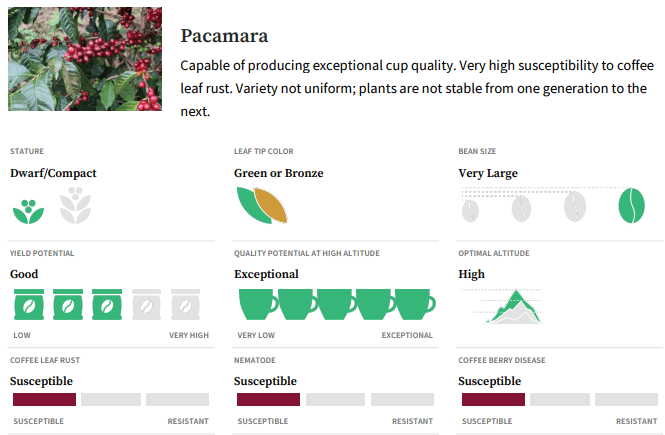Click the dark red nematode susceptibility bar

tap(268, 399)
